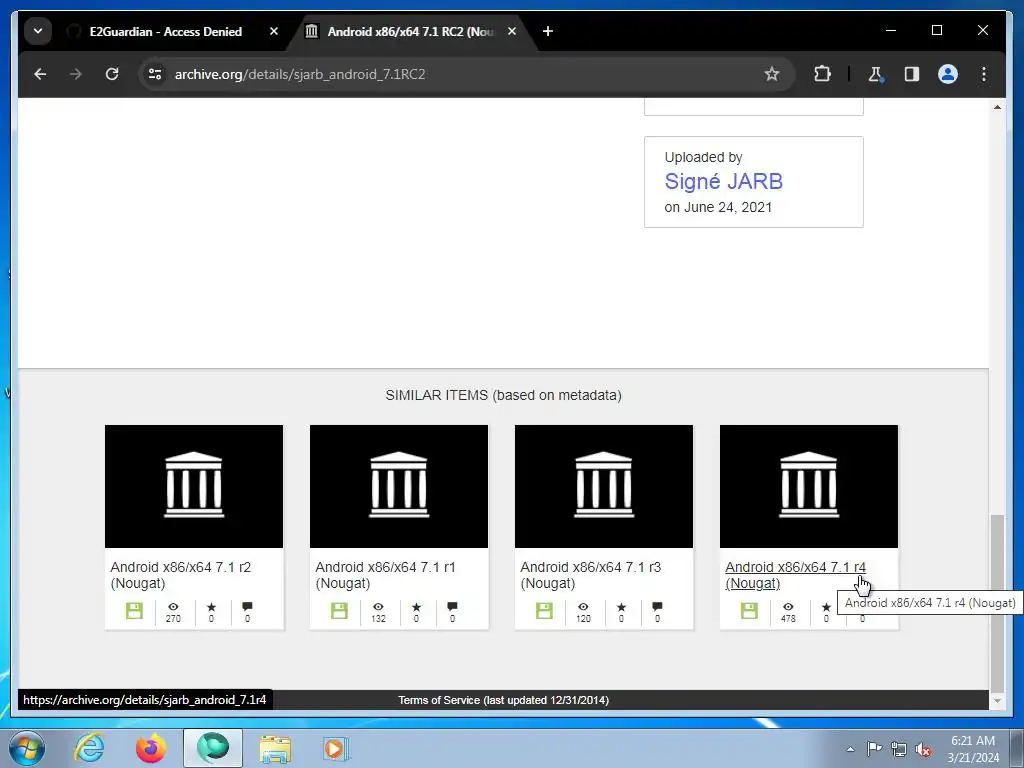Launch Firefox from the taskbar
Screen dimensions: 1024x768
pos(151,748)
